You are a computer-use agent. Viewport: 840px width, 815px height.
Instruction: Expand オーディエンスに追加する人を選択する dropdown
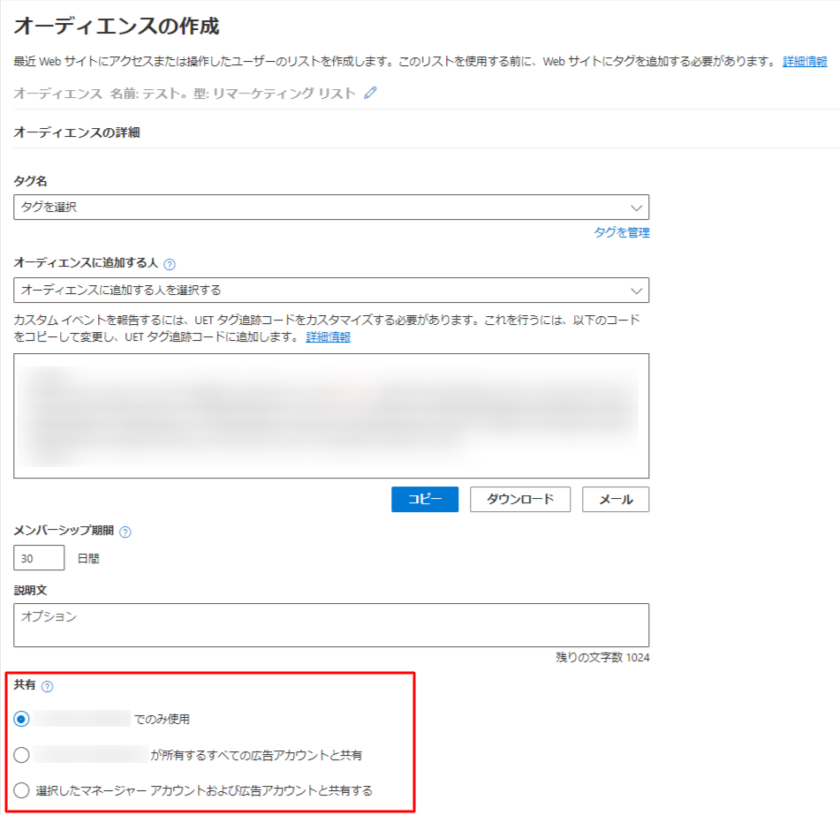[x=331, y=290]
